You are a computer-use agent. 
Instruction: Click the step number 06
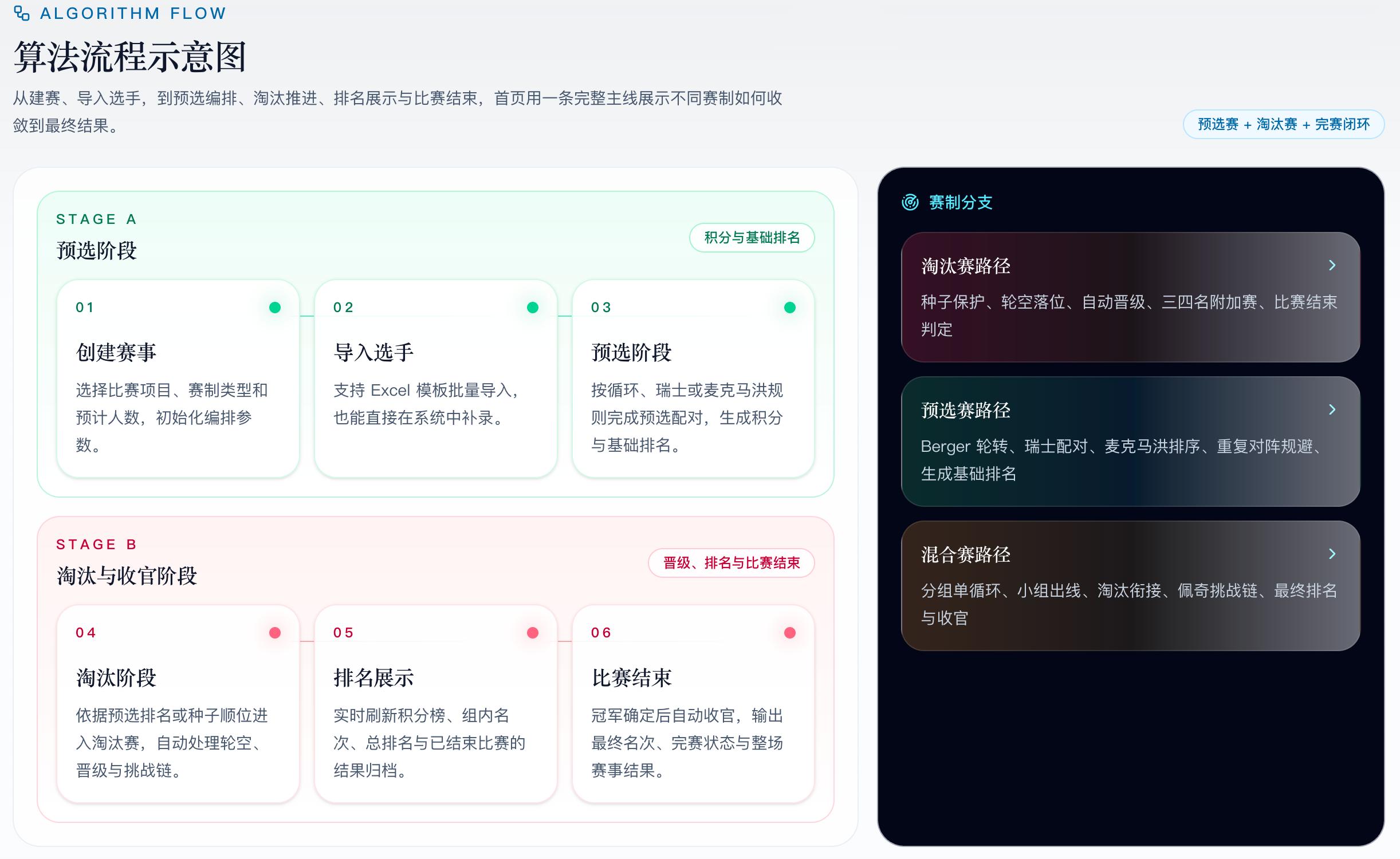(x=601, y=633)
